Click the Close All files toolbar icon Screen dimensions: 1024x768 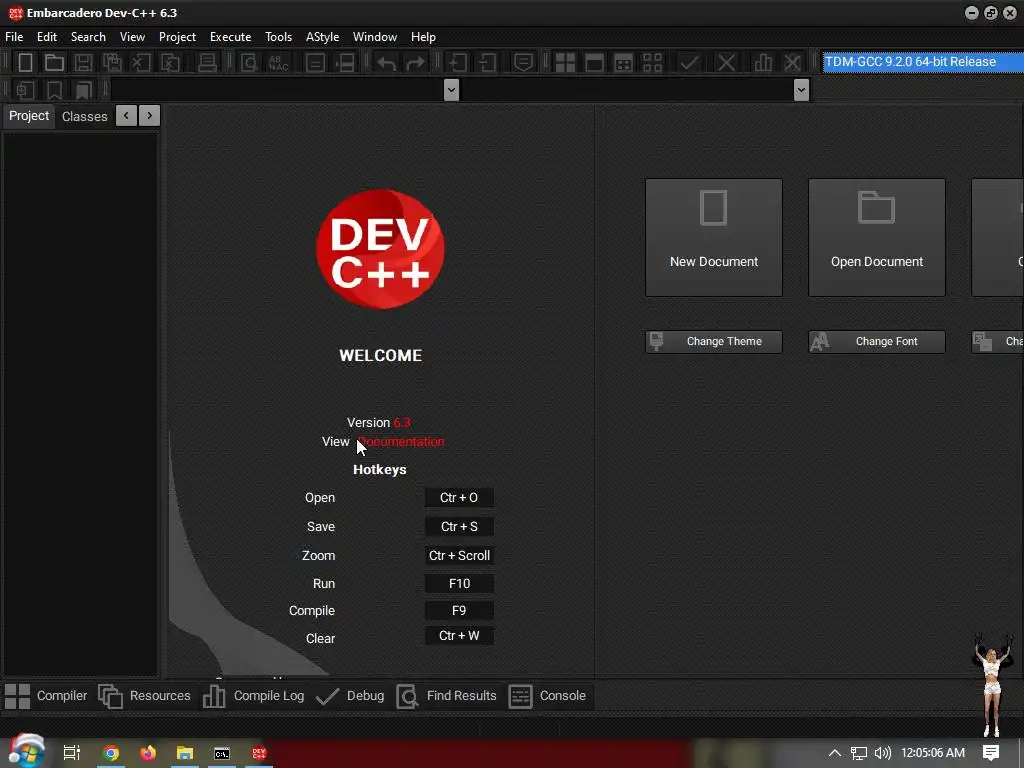[x=170, y=63]
